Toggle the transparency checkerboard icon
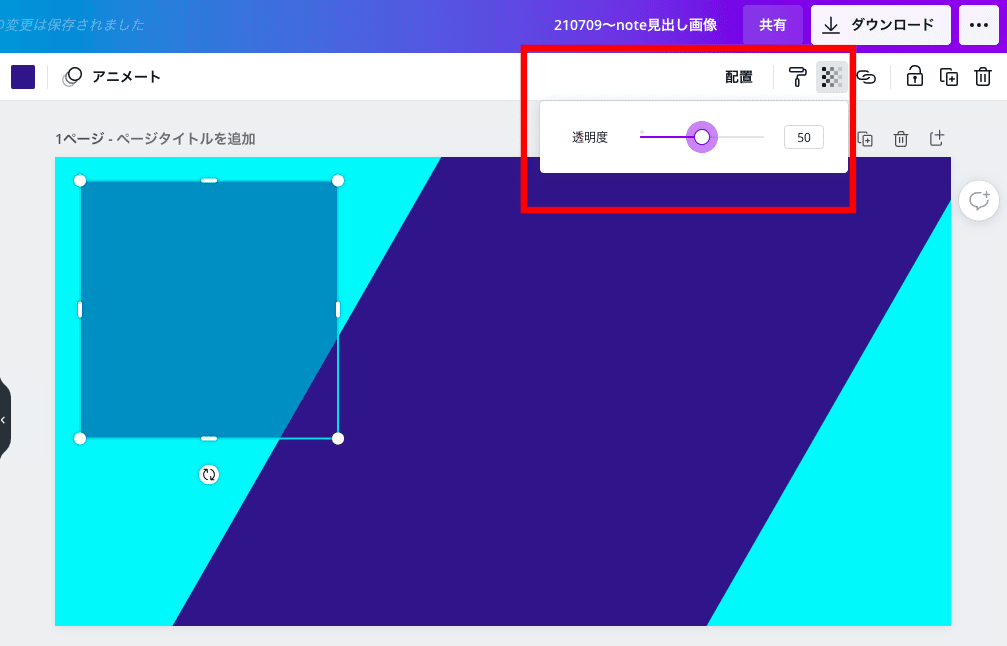The image size is (1007, 646). (x=832, y=77)
